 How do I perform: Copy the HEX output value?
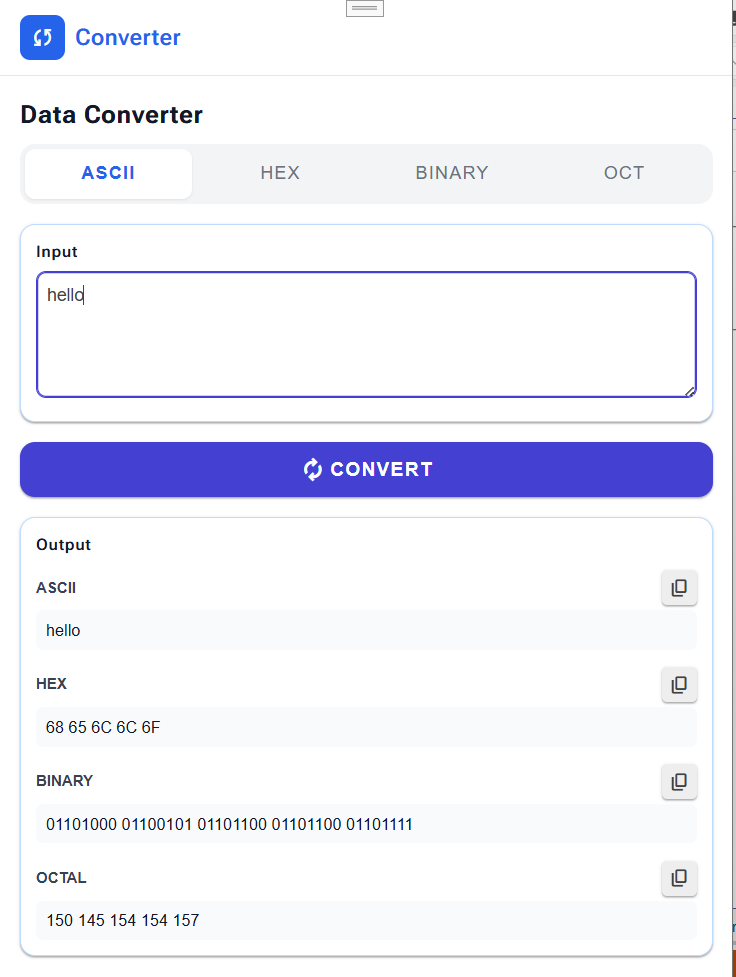[x=679, y=685]
